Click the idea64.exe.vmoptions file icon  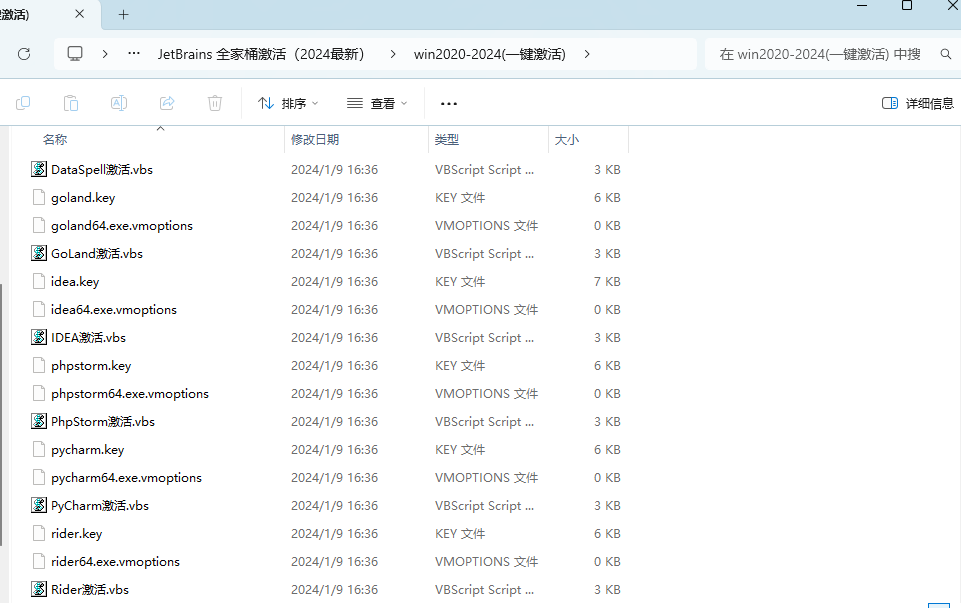click(39, 310)
